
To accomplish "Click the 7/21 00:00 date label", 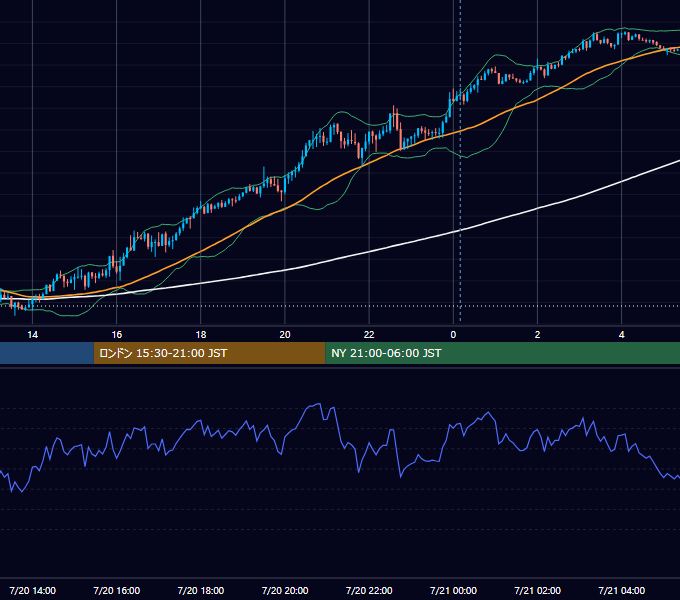I will pyautogui.click(x=453, y=590).
